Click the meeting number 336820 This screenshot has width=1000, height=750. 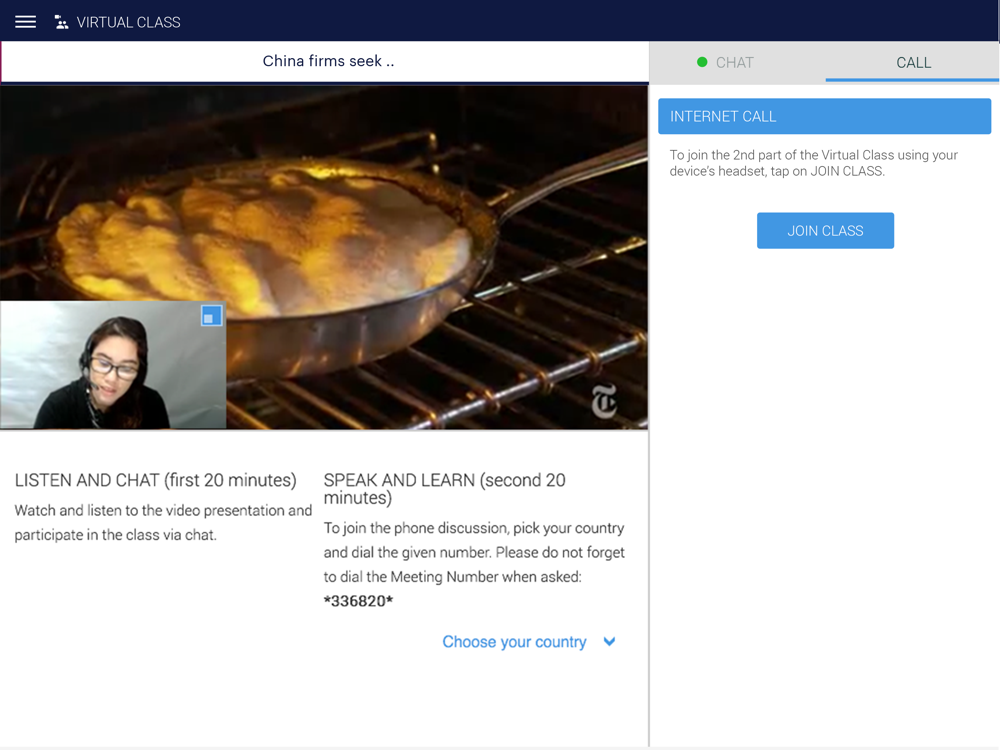(359, 601)
